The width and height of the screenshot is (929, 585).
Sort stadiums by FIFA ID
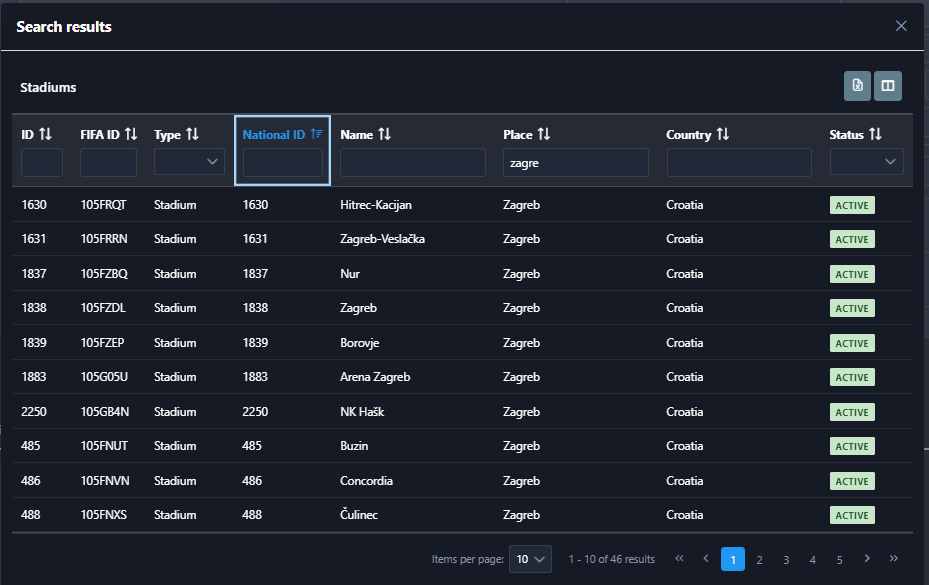point(130,134)
